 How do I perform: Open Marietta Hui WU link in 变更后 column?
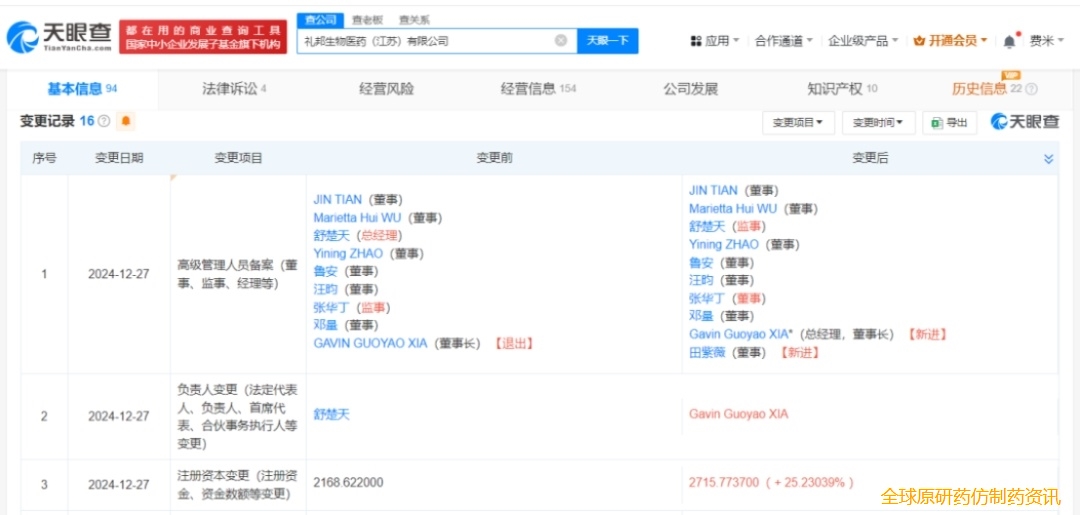click(733, 209)
